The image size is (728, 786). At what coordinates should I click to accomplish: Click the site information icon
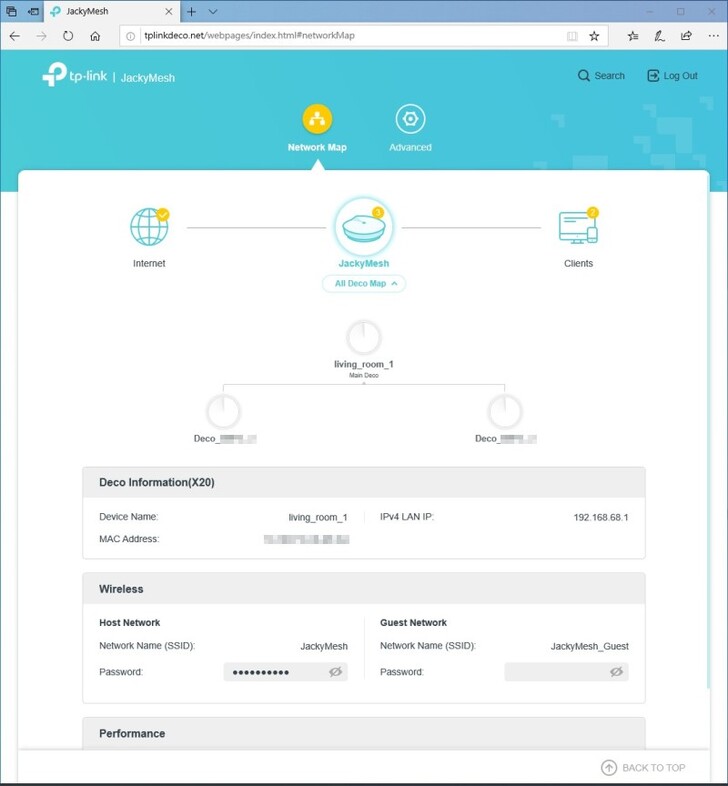coord(130,36)
